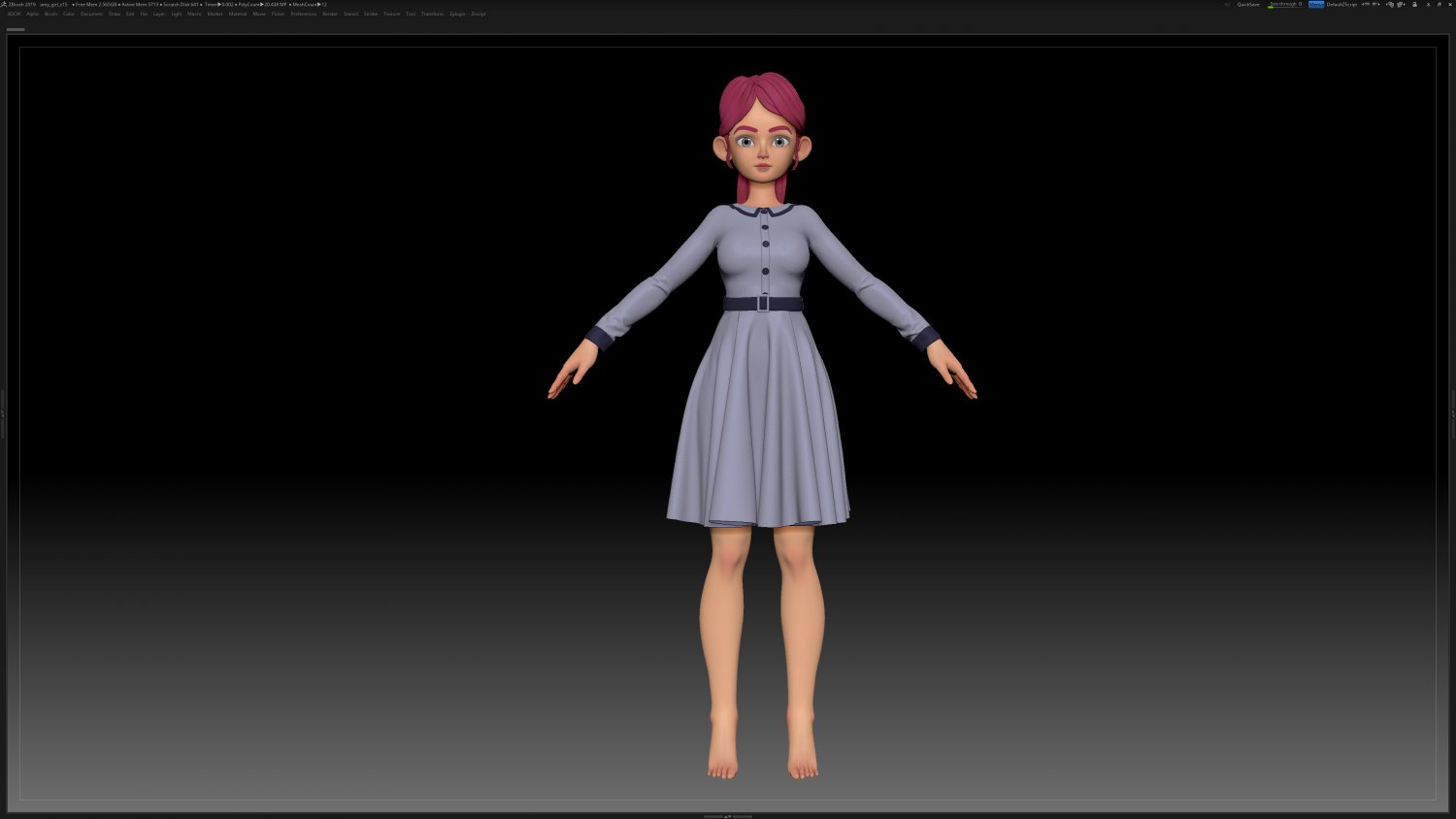Screen dimensions: 1456x819
Task: Open the Preferences menu
Action: (302, 14)
